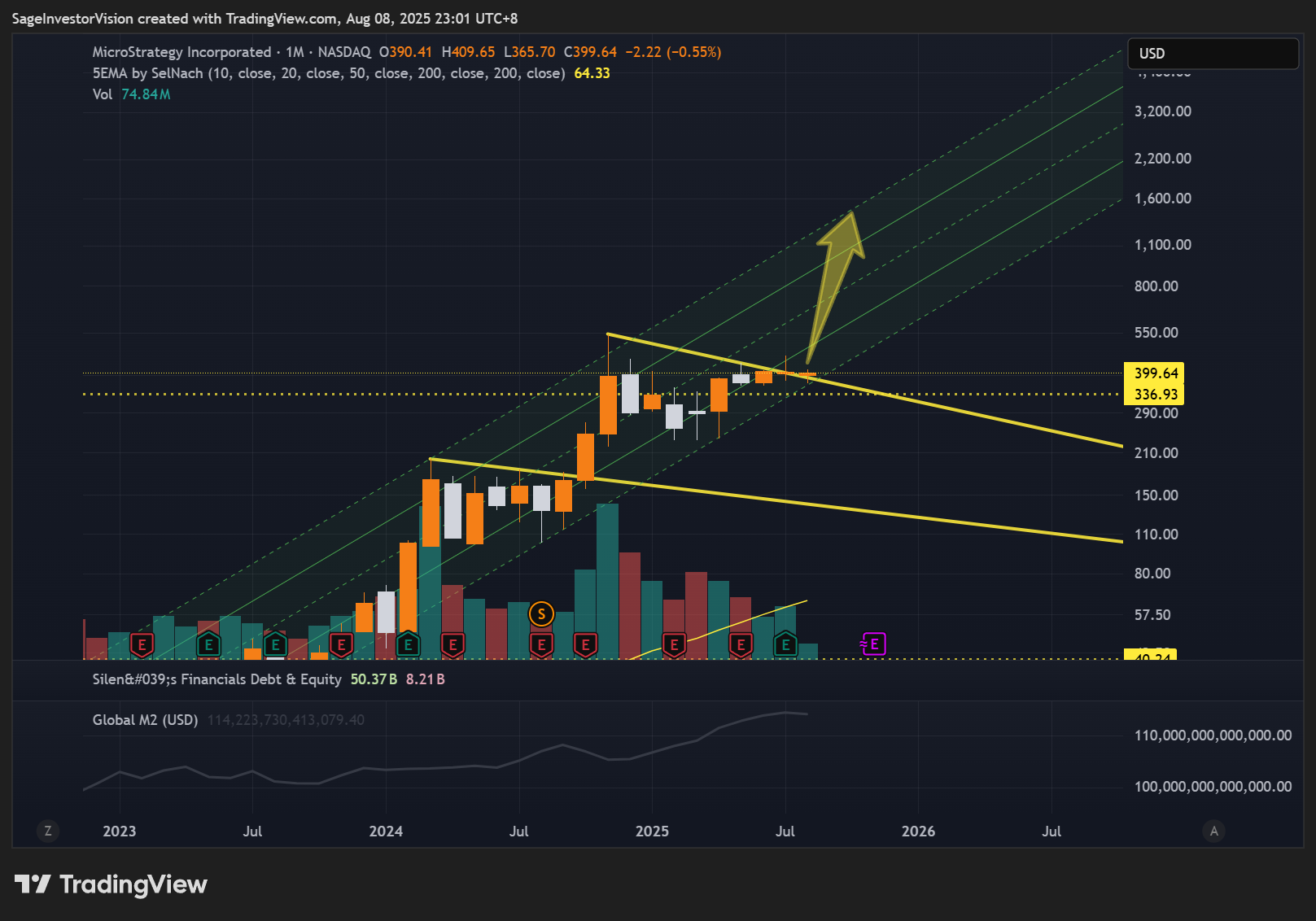Viewport: 1316px width, 921px height.
Task: Click the yellow 336.93 price label
Action: coord(1154,395)
